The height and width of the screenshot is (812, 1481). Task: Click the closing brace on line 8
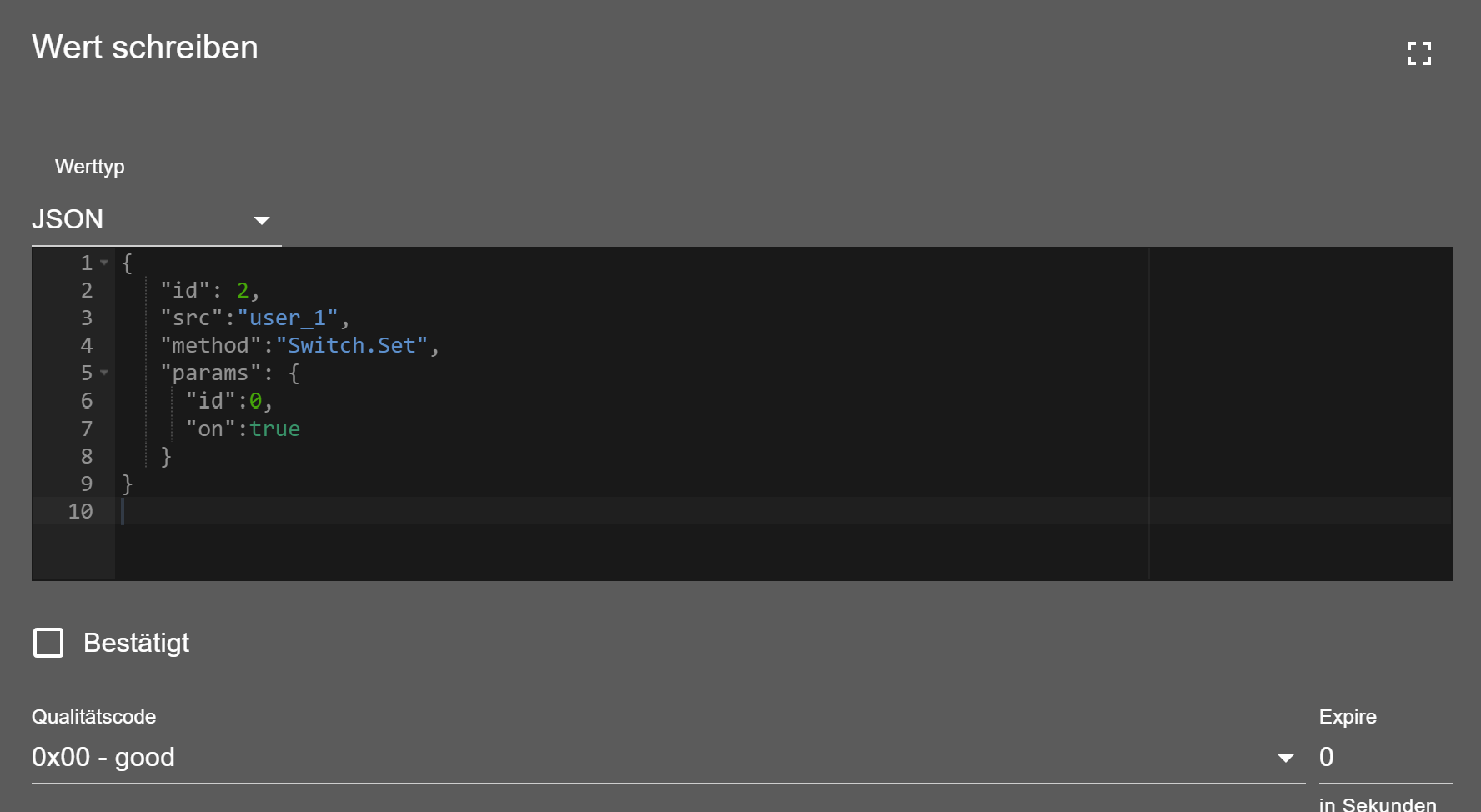pos(166,456)
